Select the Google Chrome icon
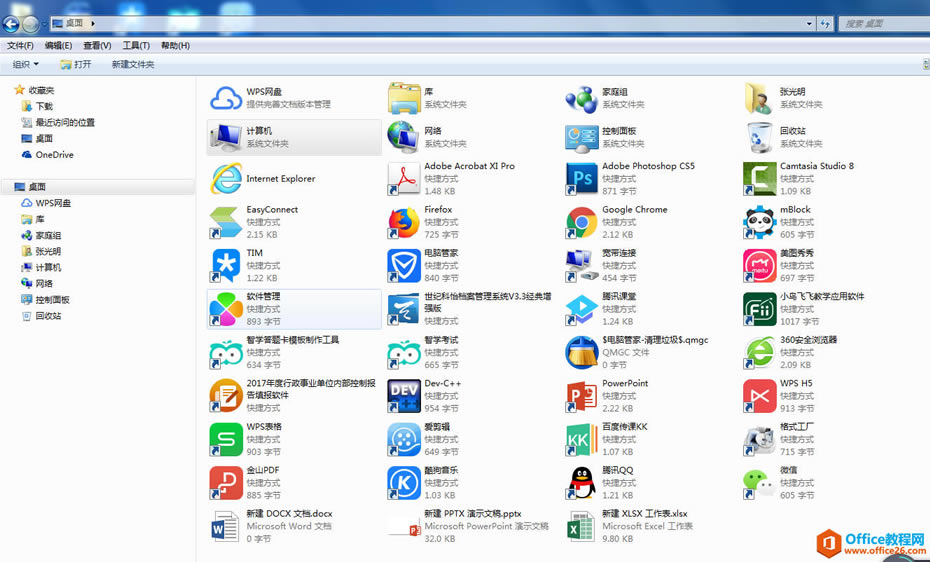Screen dimensions: 930x562 pyautogui.click(x=581, y=222)
